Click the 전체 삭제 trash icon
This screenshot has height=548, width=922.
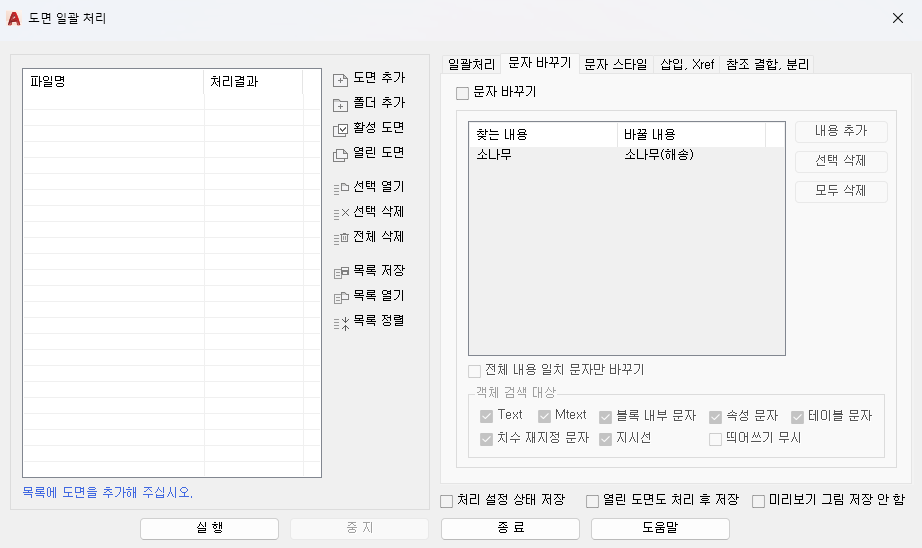point(341,238)
